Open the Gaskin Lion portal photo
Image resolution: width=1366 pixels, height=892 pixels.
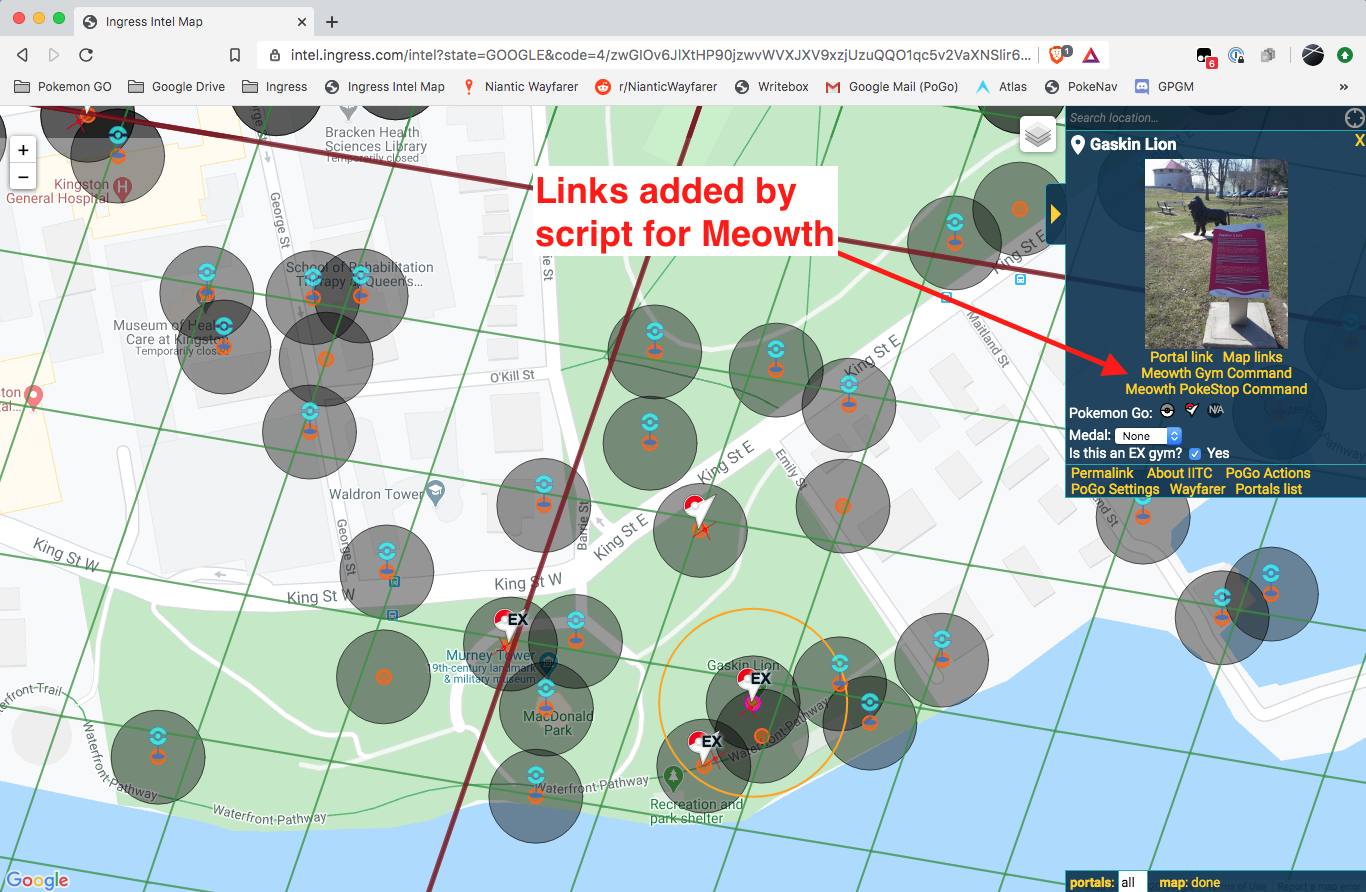pyautogui.click(x=1216, y=253)
